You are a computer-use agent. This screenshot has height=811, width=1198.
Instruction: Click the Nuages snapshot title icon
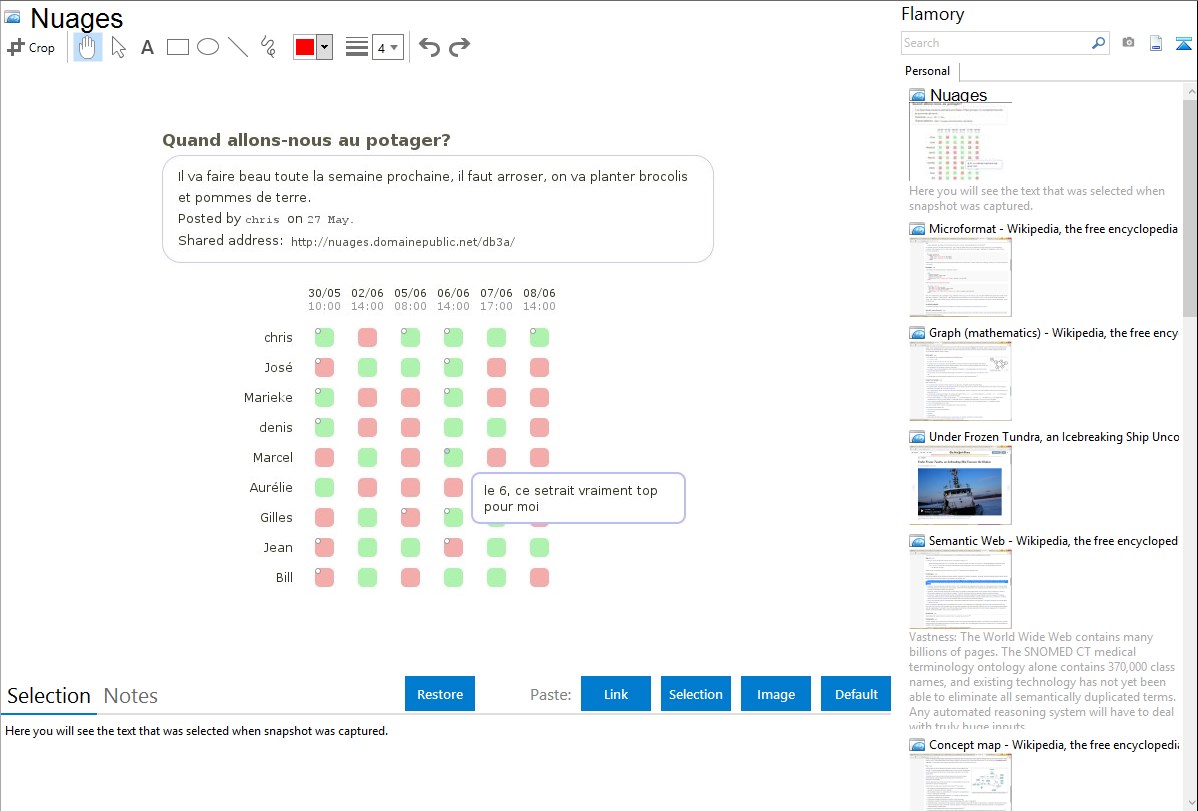tap(13, 17)
